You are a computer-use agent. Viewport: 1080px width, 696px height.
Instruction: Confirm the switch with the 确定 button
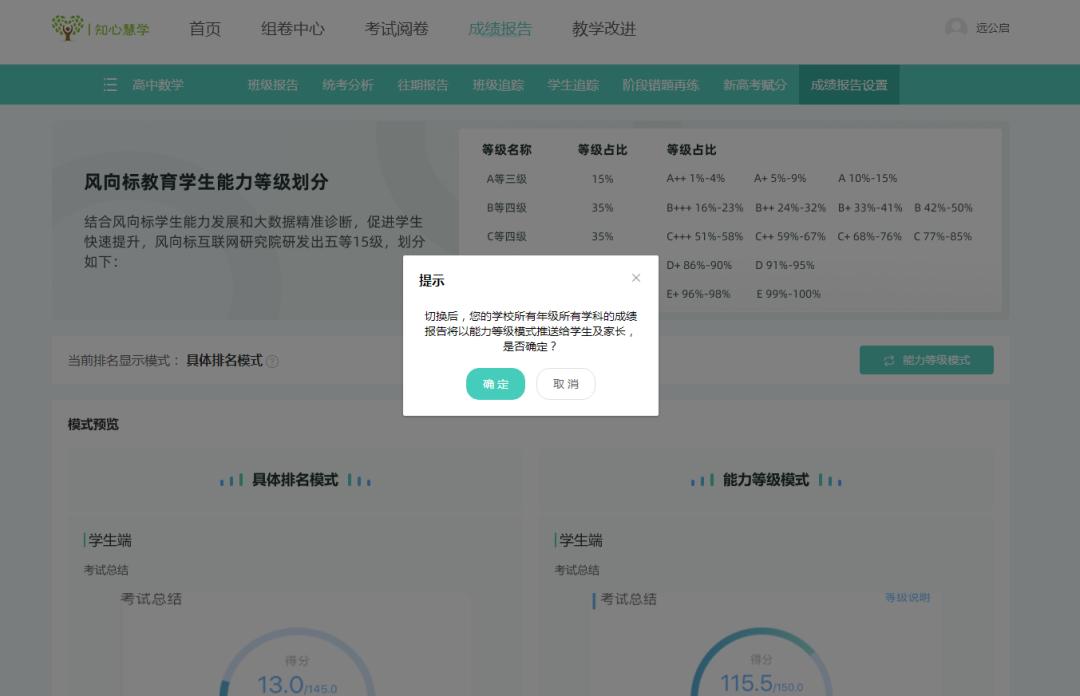point(495,384)
